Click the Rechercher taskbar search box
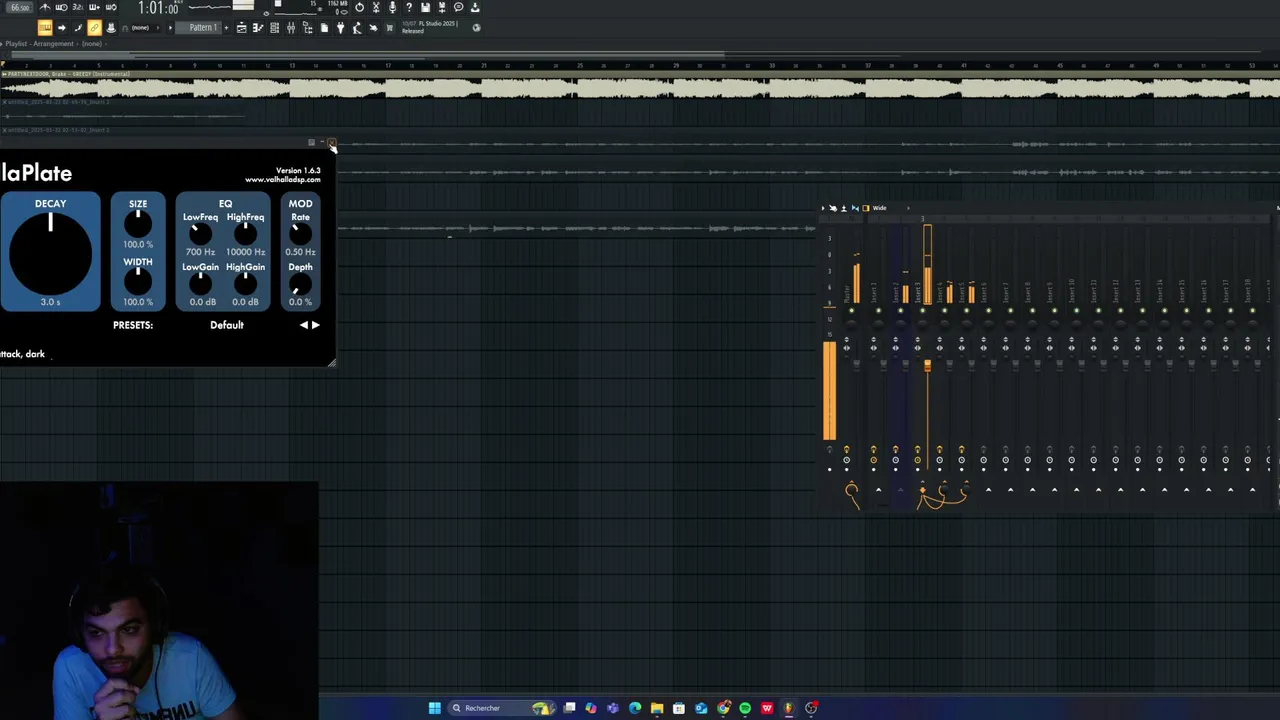Image resolution: width=1280 pixels, height=720 pixels. click(x=502, y=708)
